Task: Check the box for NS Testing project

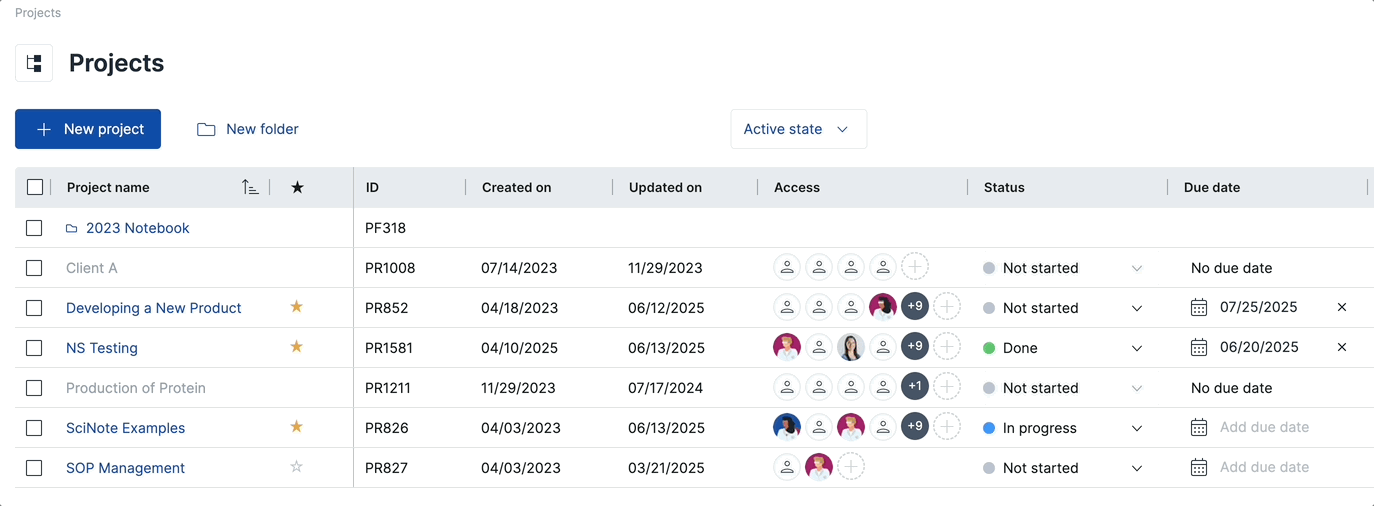Action: 34,348
